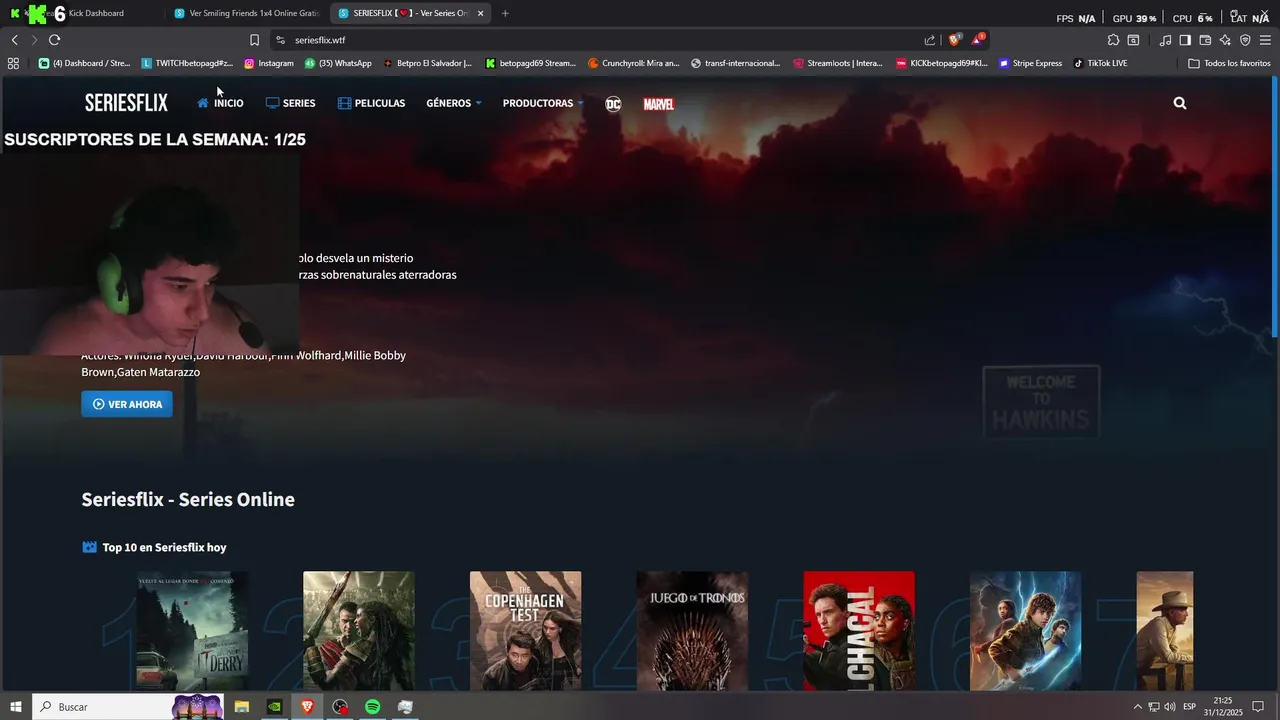Go back with the browser back arrow
Screen dimensions: 1280x720
pos(14,40)
